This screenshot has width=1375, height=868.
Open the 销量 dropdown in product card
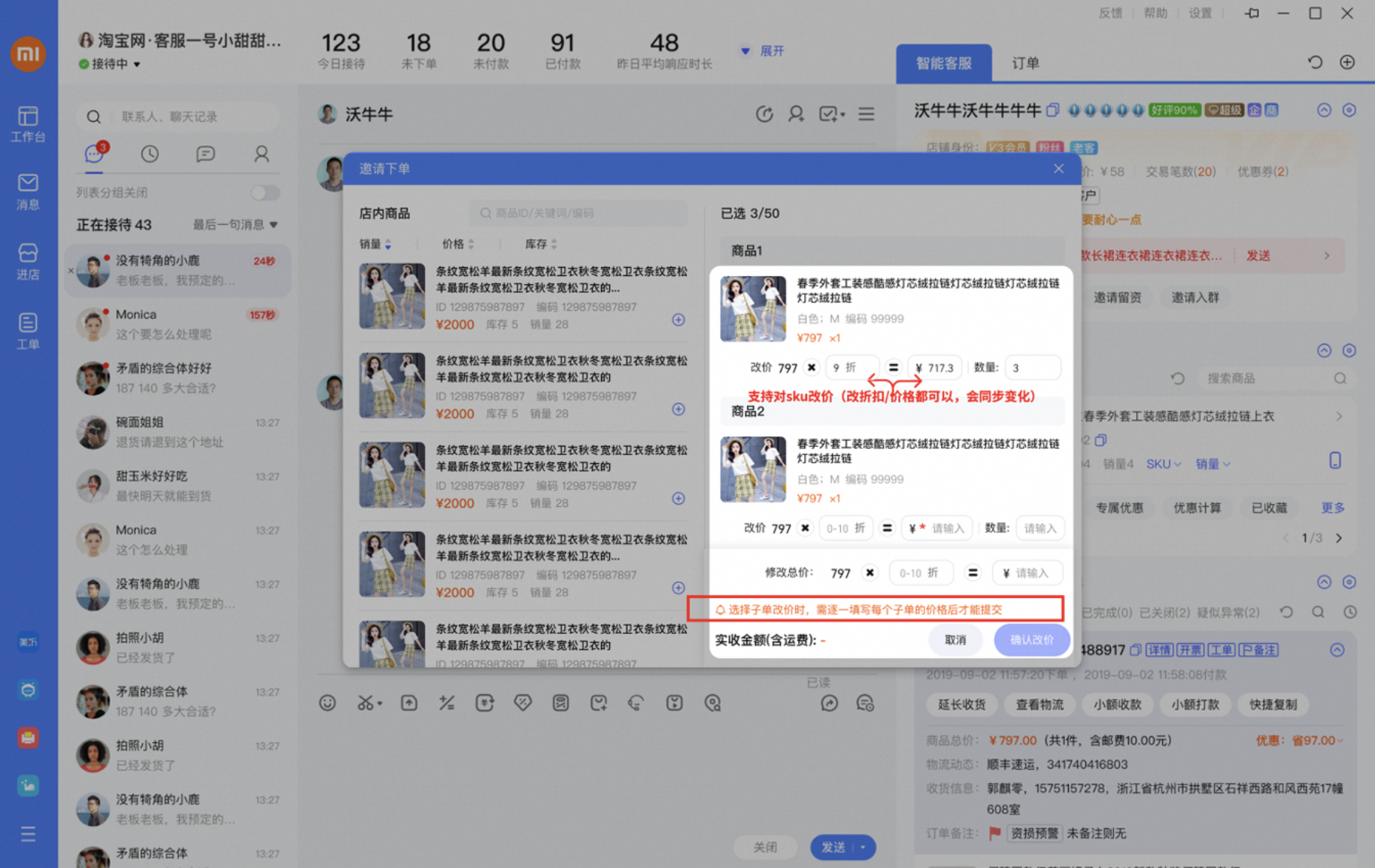pos(1213,464)
